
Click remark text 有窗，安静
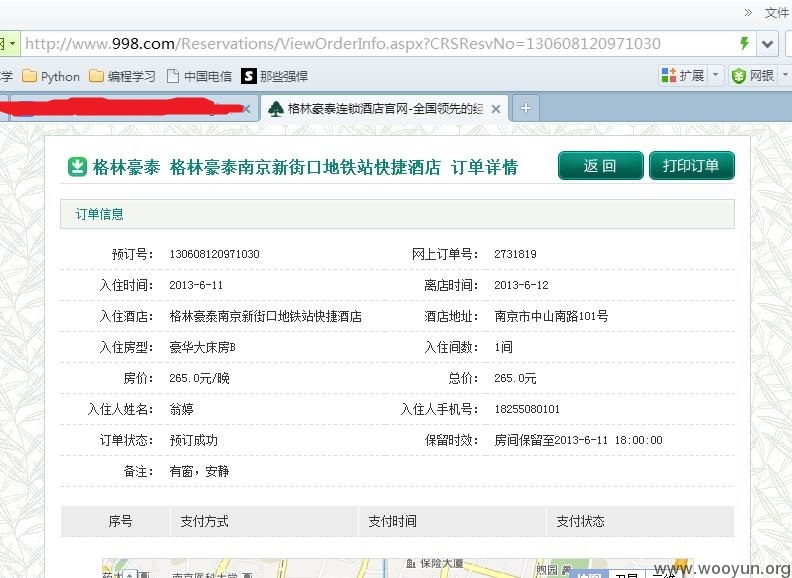200,471
